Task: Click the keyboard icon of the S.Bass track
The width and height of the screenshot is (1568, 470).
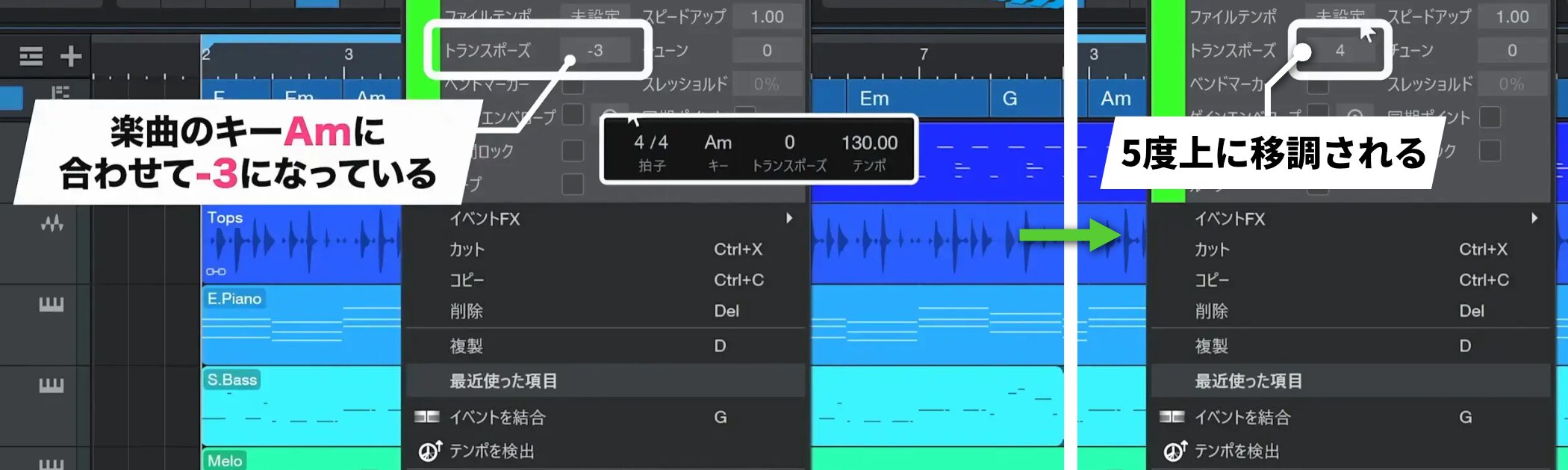Action: 52,385
